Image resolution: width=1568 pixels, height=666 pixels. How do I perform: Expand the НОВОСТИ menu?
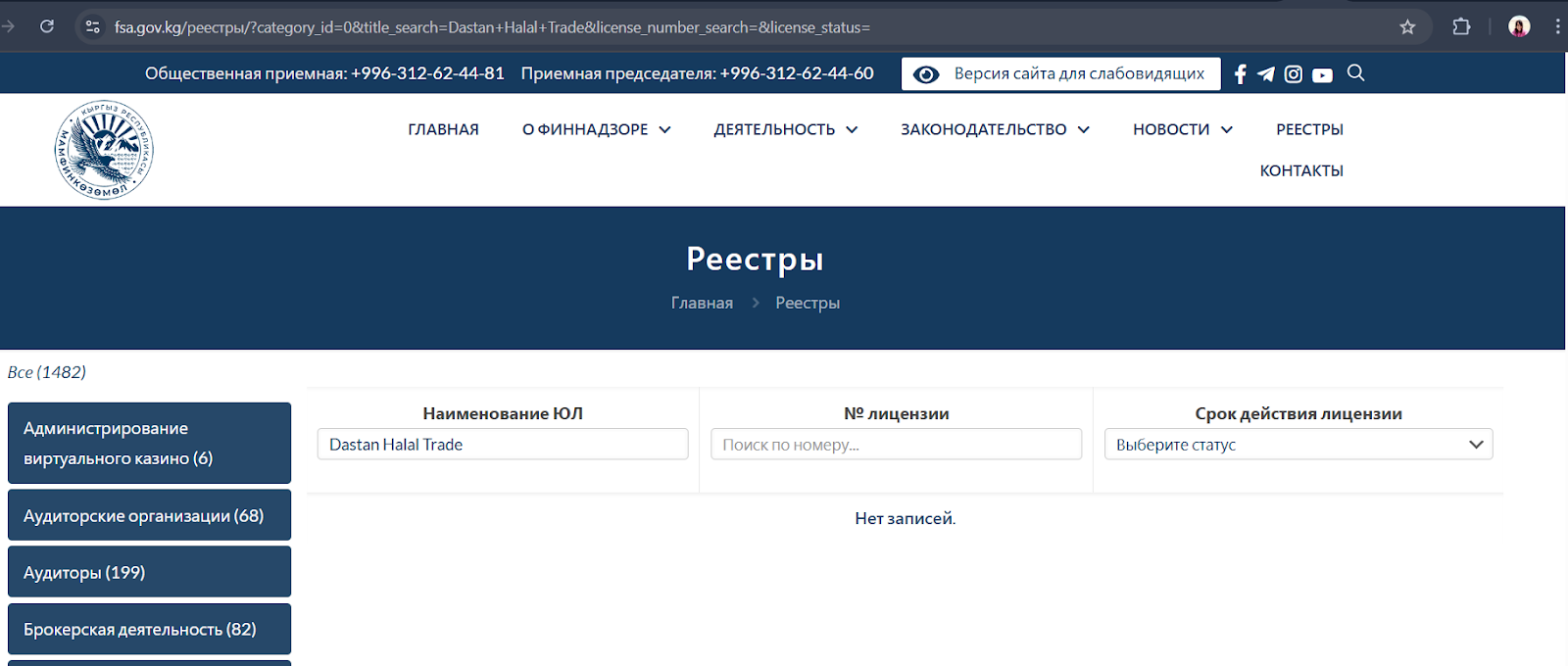click(x=1183, y=129)
